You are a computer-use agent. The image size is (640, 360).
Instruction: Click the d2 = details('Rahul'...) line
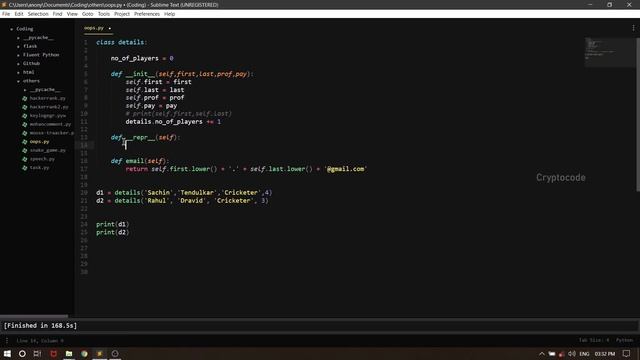tap(182, 201)
